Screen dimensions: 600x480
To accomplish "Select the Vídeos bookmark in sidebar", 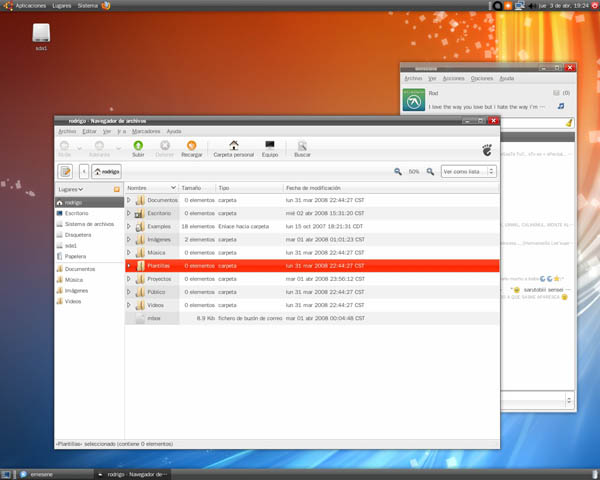I will point(89,301).
